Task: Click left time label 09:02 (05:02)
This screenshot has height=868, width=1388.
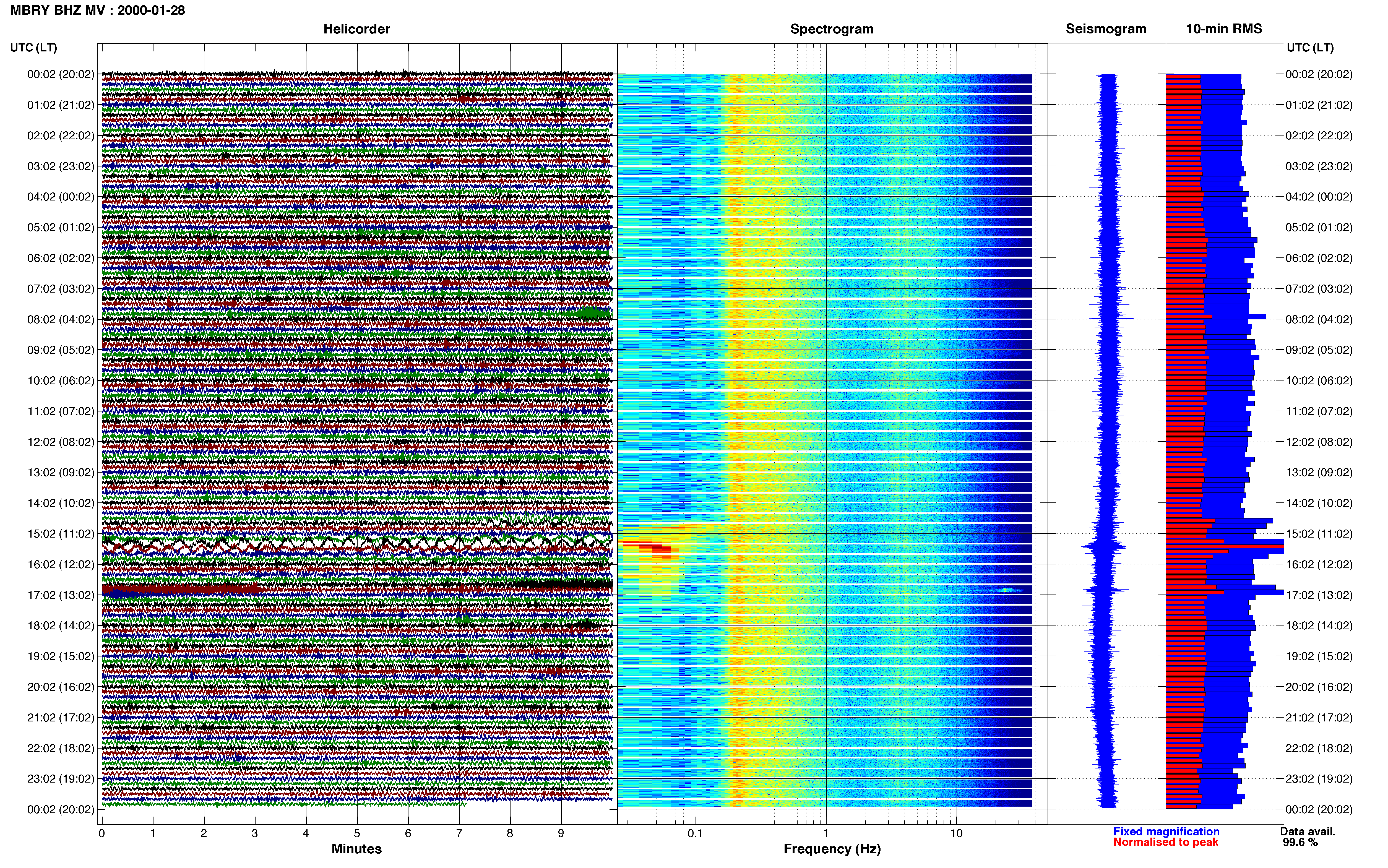Action: [x=61, y=350]
